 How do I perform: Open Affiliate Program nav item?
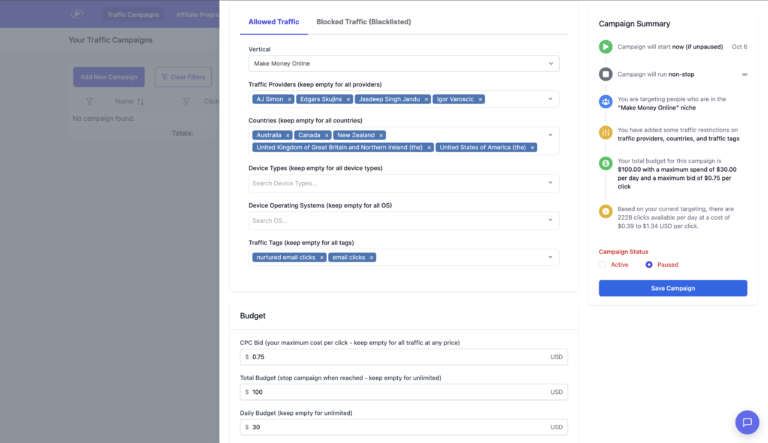click(197, 15)
